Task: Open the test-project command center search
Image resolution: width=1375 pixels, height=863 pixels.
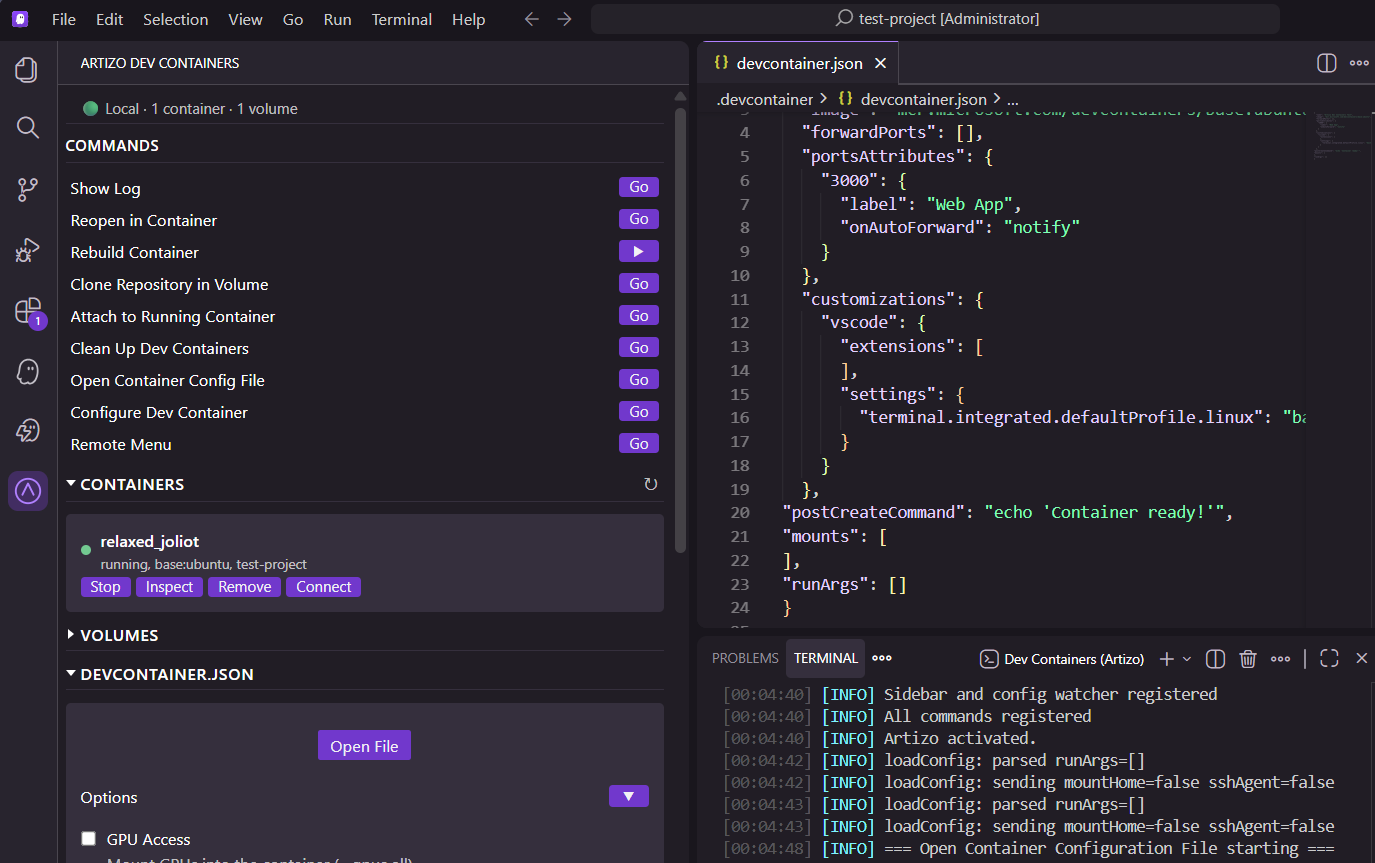Action: coord(935,19)
